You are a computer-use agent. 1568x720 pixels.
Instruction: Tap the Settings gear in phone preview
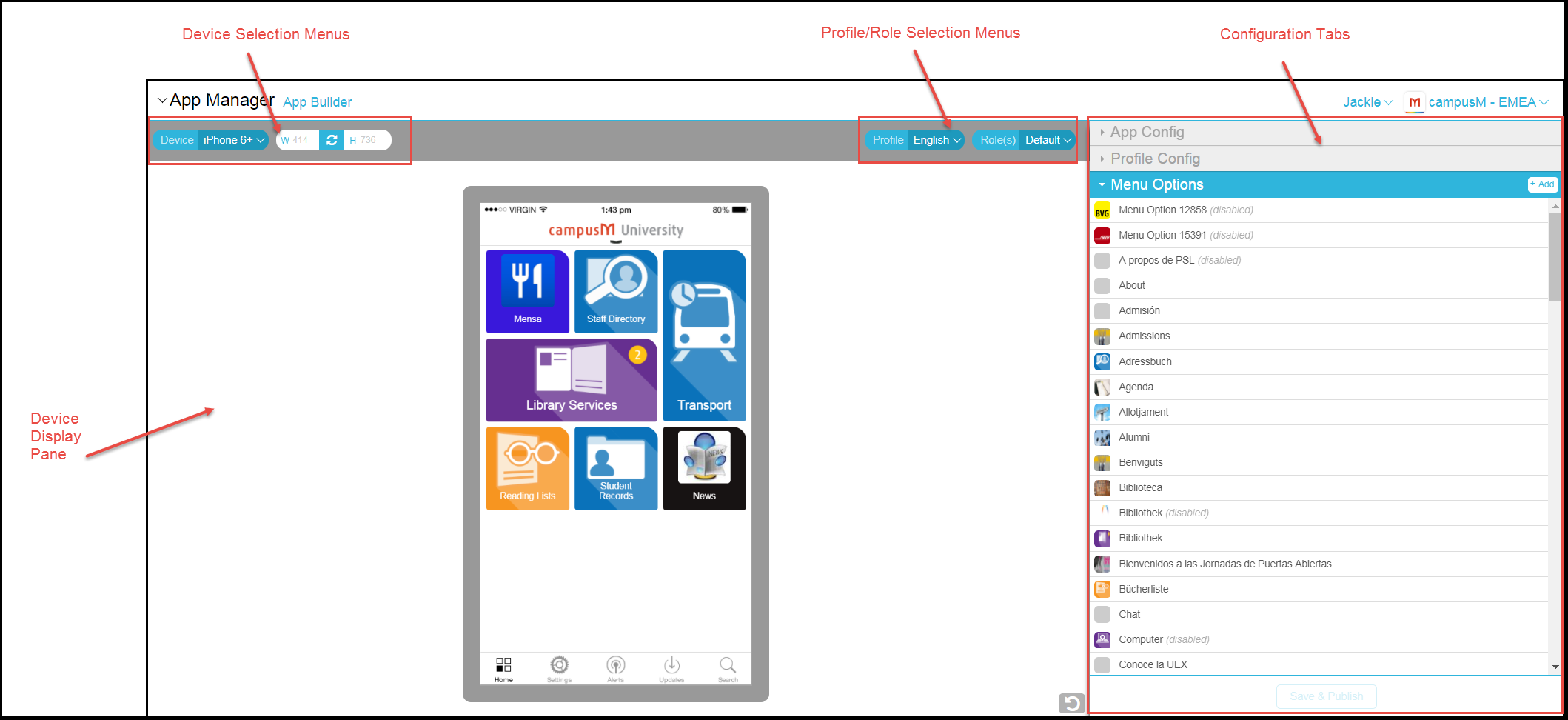[x=560, y=664]
